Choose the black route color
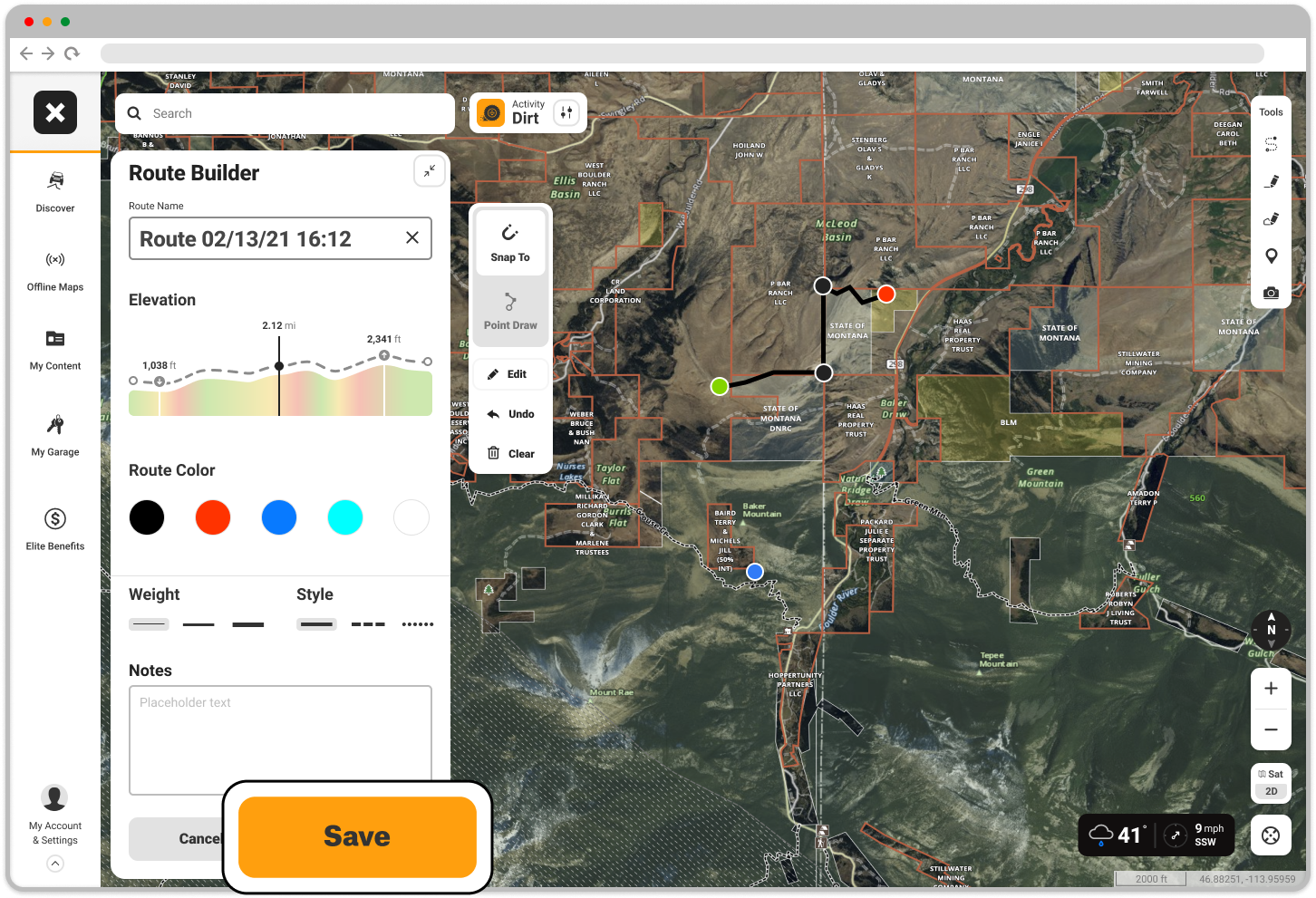Image resolution: width=1316 pixels, height=898 pixels. point(147,517)
